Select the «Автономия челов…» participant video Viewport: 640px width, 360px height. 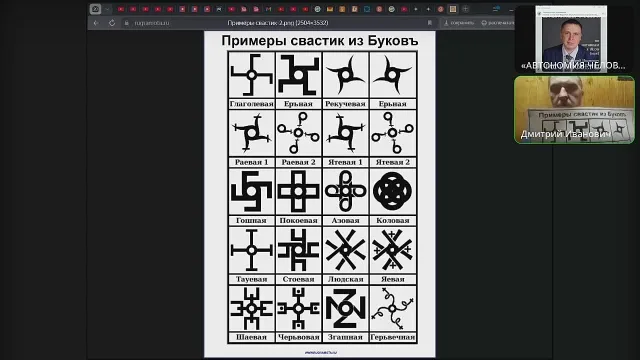[573, 39]
